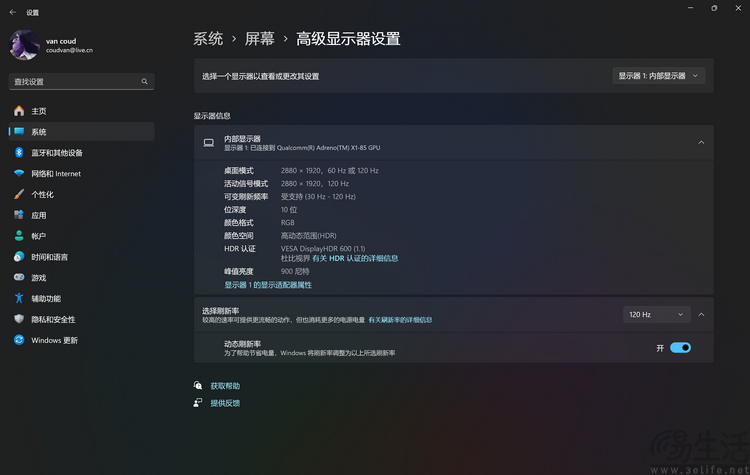Open 显示器 1 的显示适配器属性 link
This screenshot has width=750, height=475.
click(268, 285)
